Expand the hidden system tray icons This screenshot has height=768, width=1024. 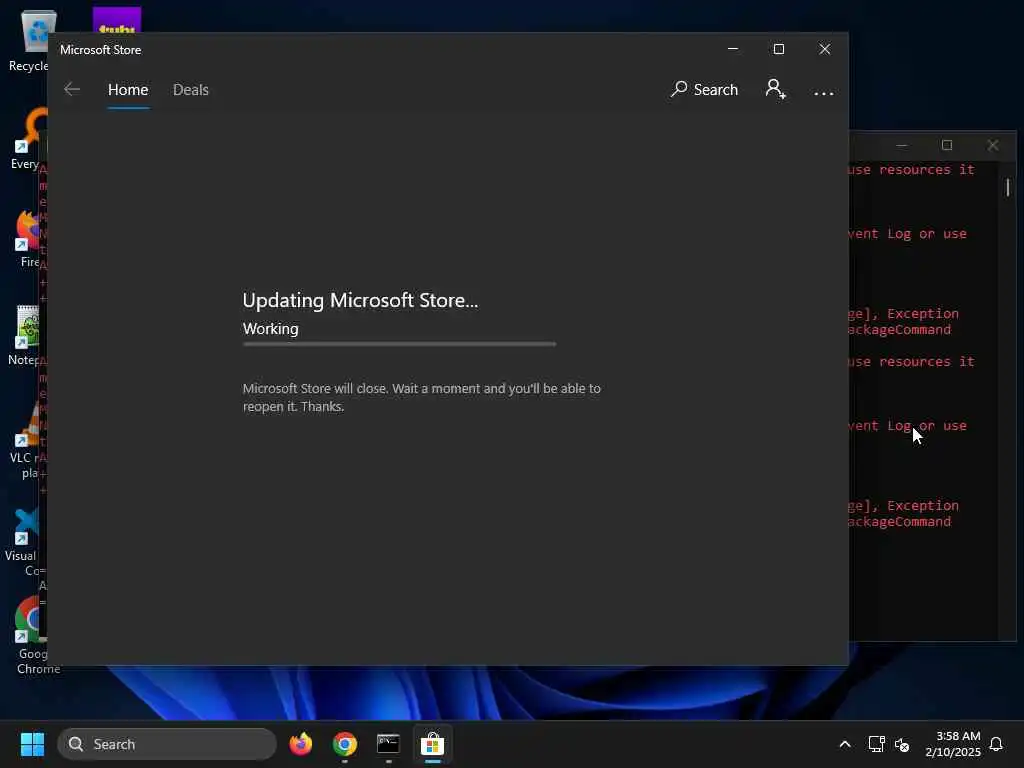[x=844, y=744]
